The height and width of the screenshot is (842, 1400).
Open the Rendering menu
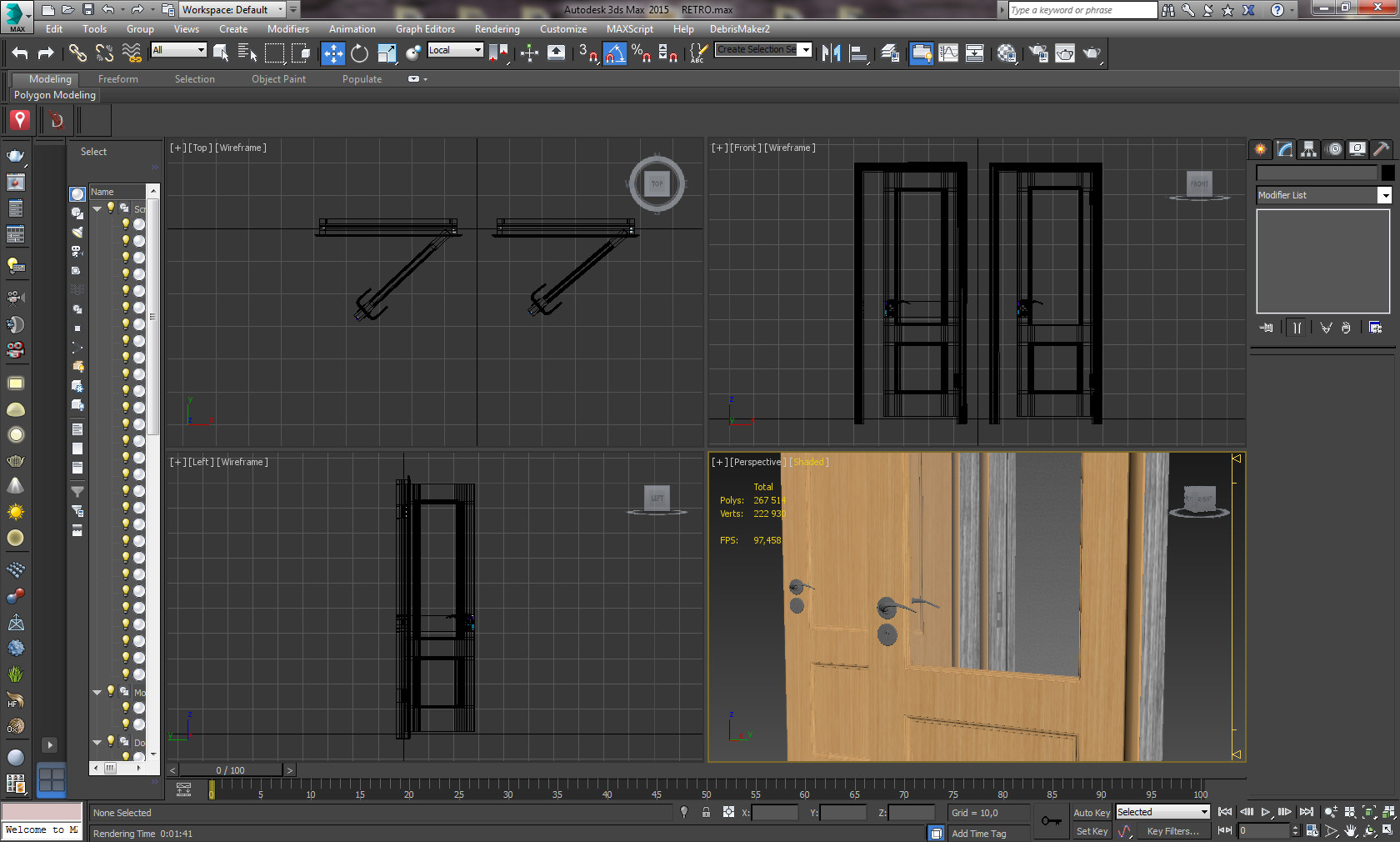[x=497, y=29]
